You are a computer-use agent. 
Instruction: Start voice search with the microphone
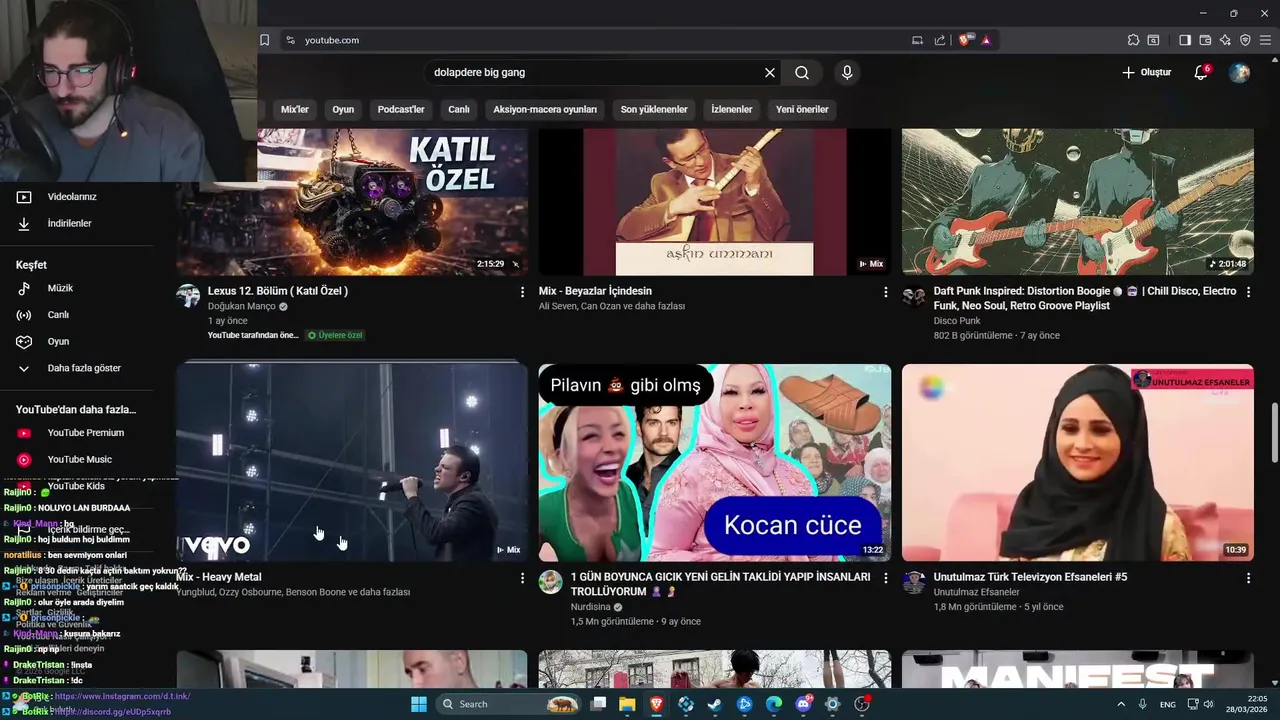pyautogui.click(x=847, y=72)
